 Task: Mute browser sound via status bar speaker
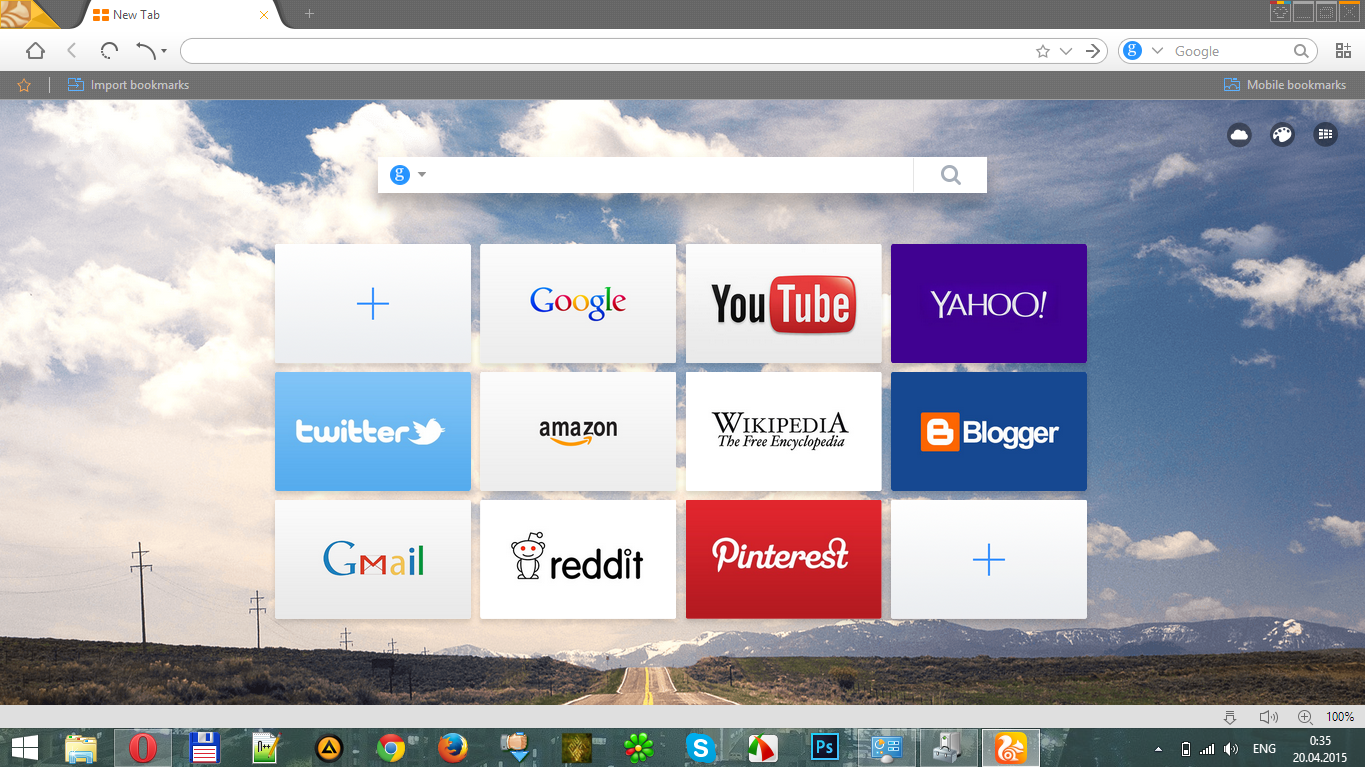click(x=1268, y=717)
